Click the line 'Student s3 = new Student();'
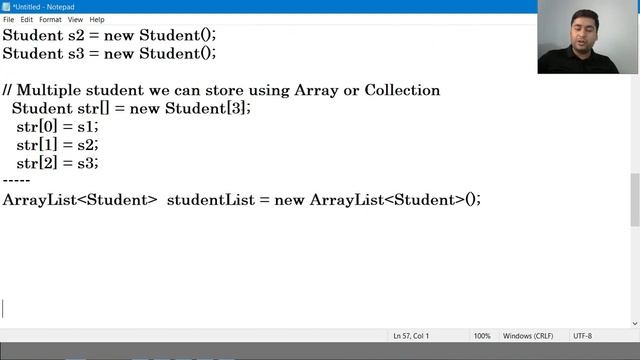640x360 pixels. [109, 53]
